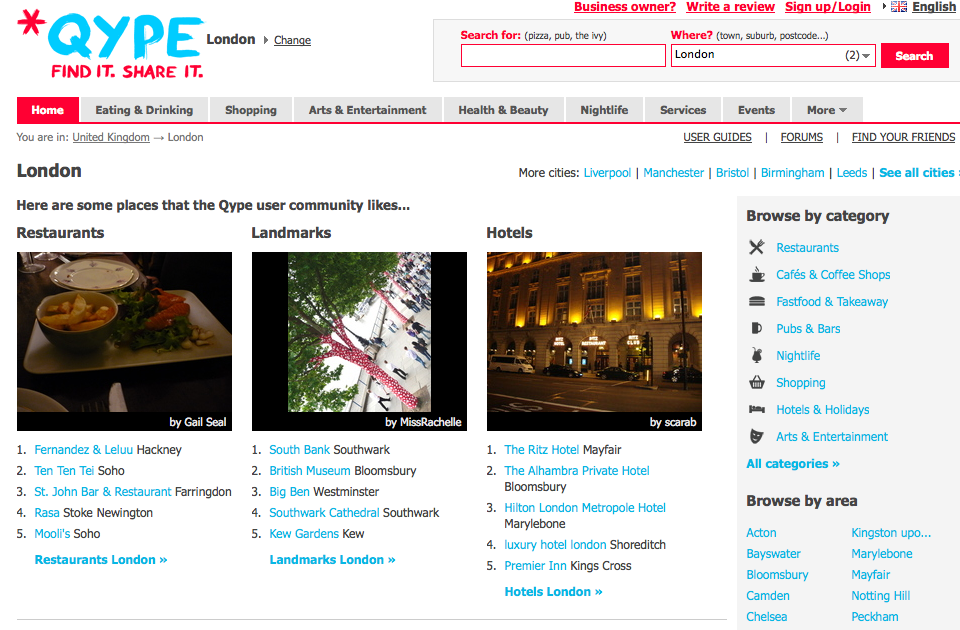Open the Services tab

tap(683, 110)
